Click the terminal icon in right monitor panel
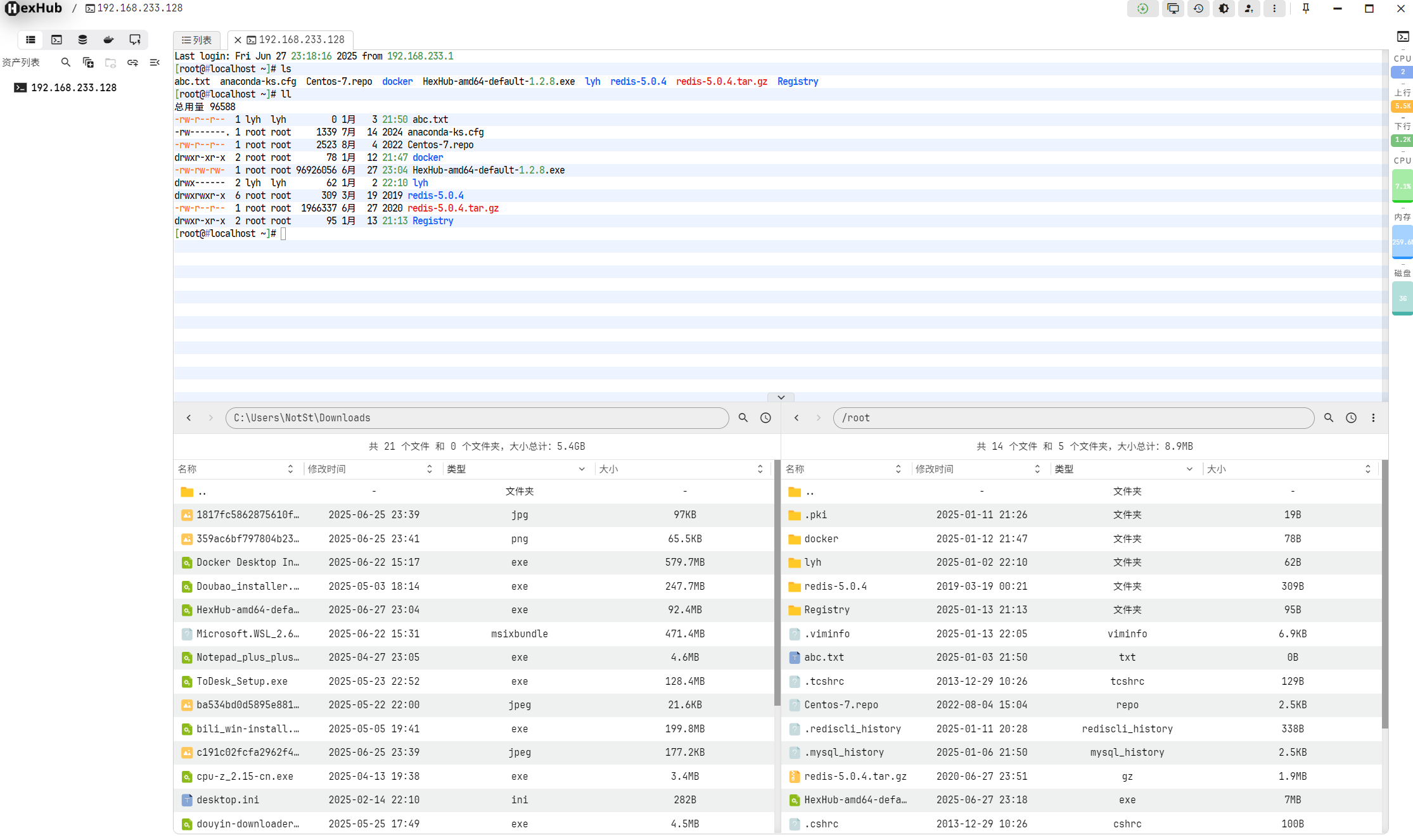This screenshot has width=1413, height=840. click(x=1403, y=37)
